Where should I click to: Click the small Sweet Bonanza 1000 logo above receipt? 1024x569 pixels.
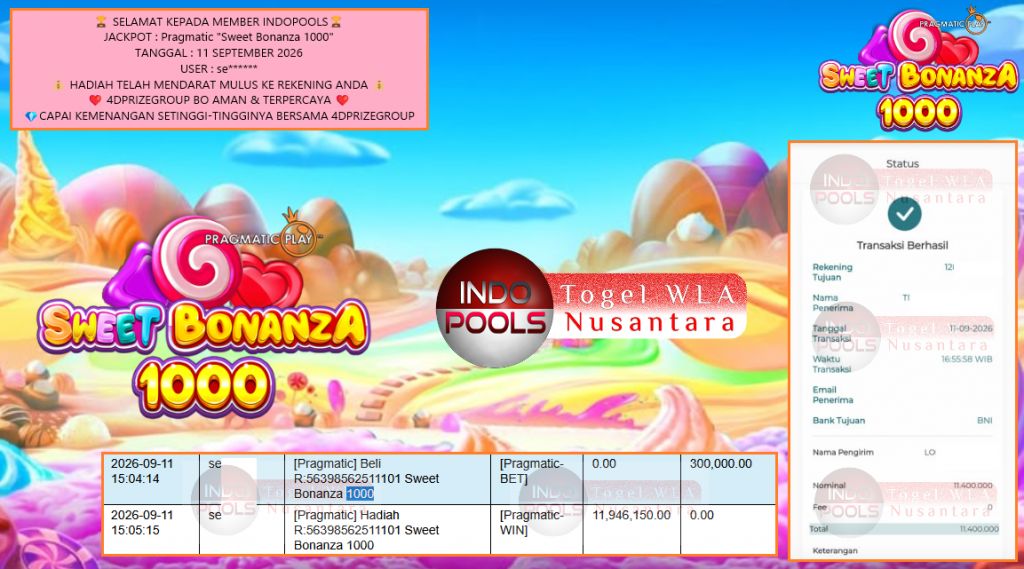coord(918,69)
